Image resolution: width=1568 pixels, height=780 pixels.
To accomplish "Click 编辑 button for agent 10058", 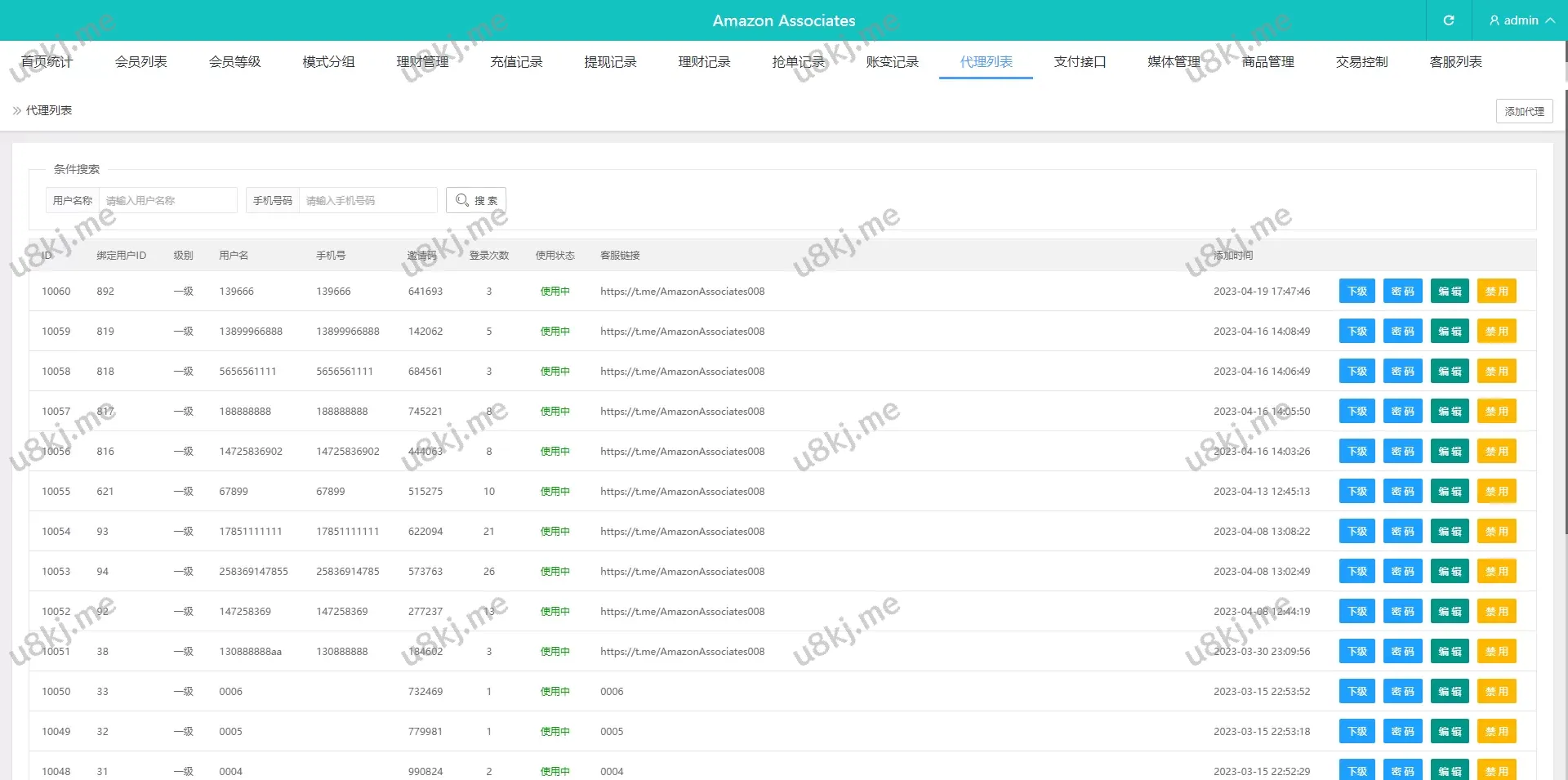I will [1450, 372].
